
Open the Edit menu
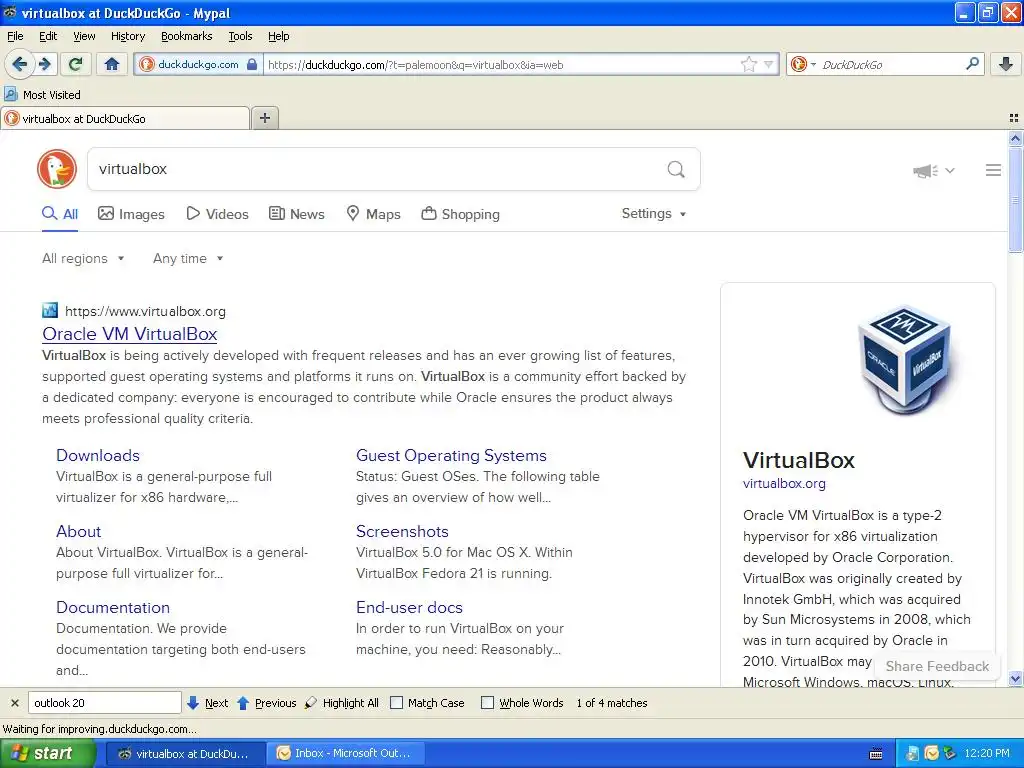pyautogui.click(x=48, y=36)
